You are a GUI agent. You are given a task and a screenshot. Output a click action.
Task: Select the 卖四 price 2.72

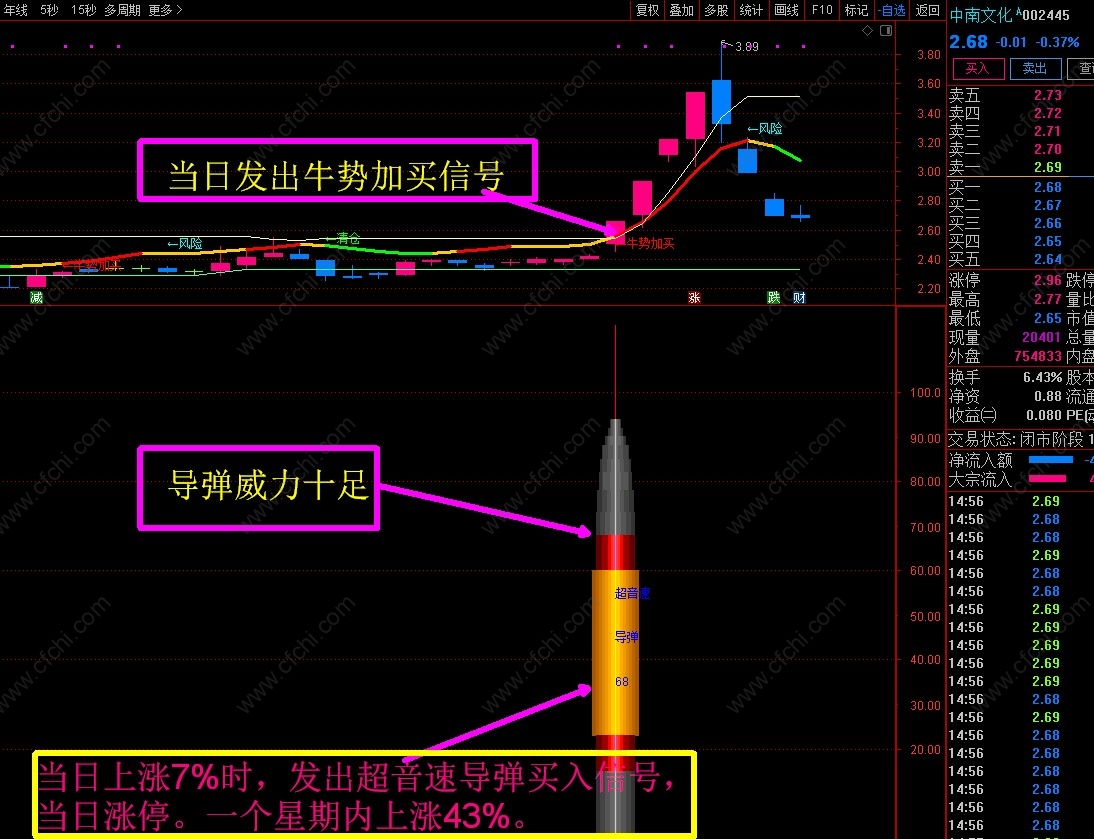pos(1047,113)
